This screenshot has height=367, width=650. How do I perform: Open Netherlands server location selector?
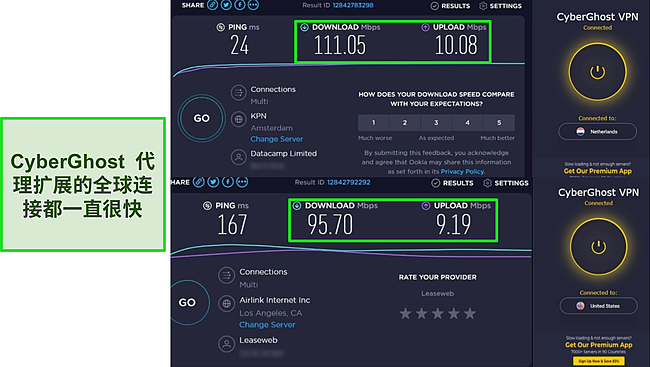click(x=597, y=131)
